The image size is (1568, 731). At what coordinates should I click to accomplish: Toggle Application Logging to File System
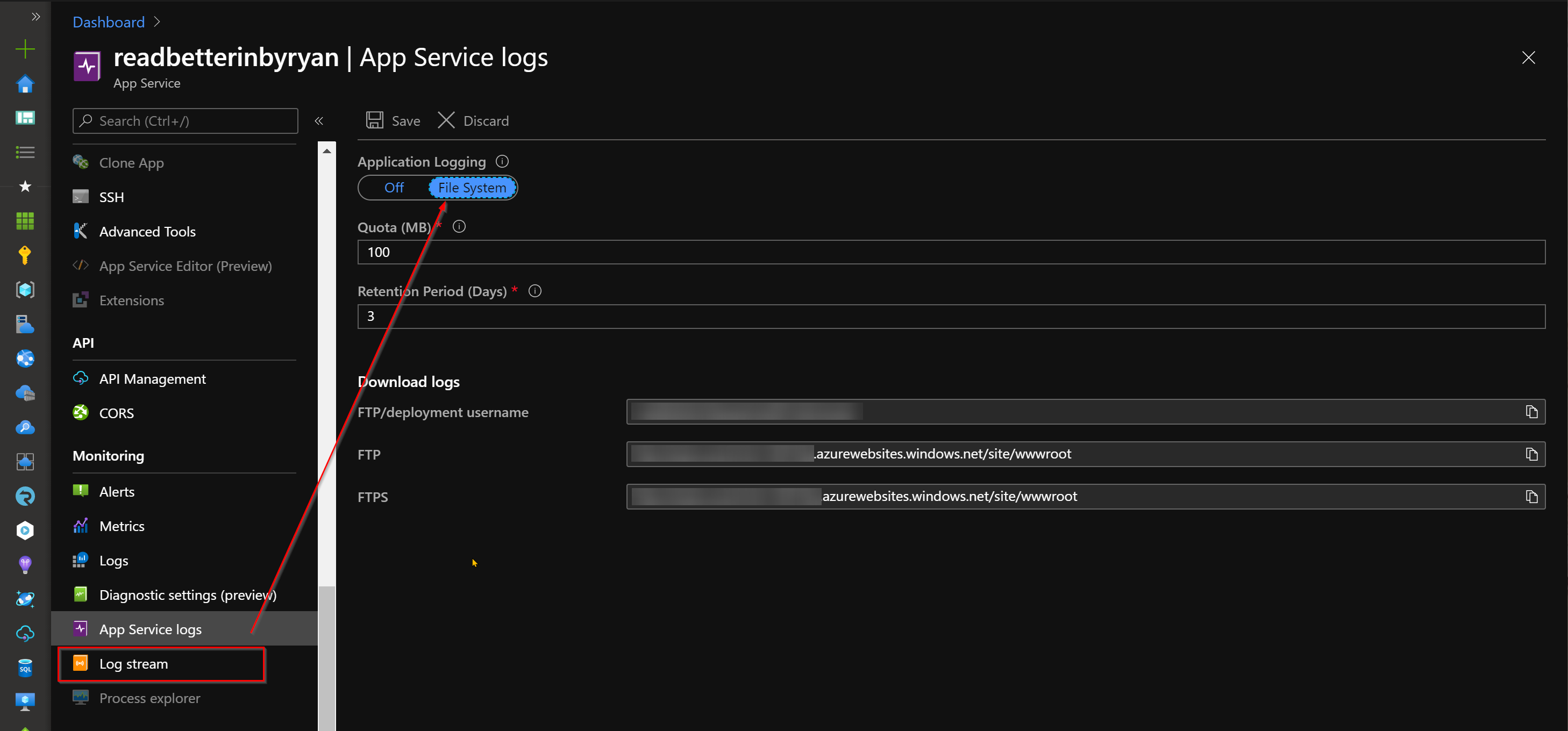point(471,187)
